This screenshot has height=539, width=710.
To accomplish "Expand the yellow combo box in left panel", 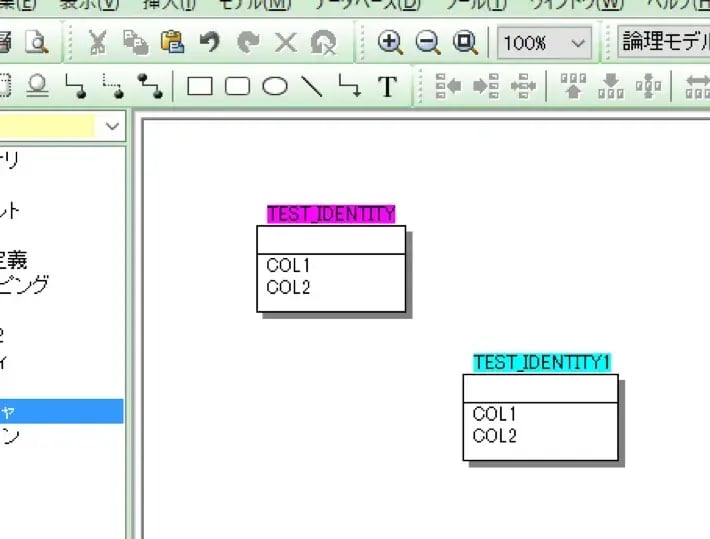I will click(112, 126).
